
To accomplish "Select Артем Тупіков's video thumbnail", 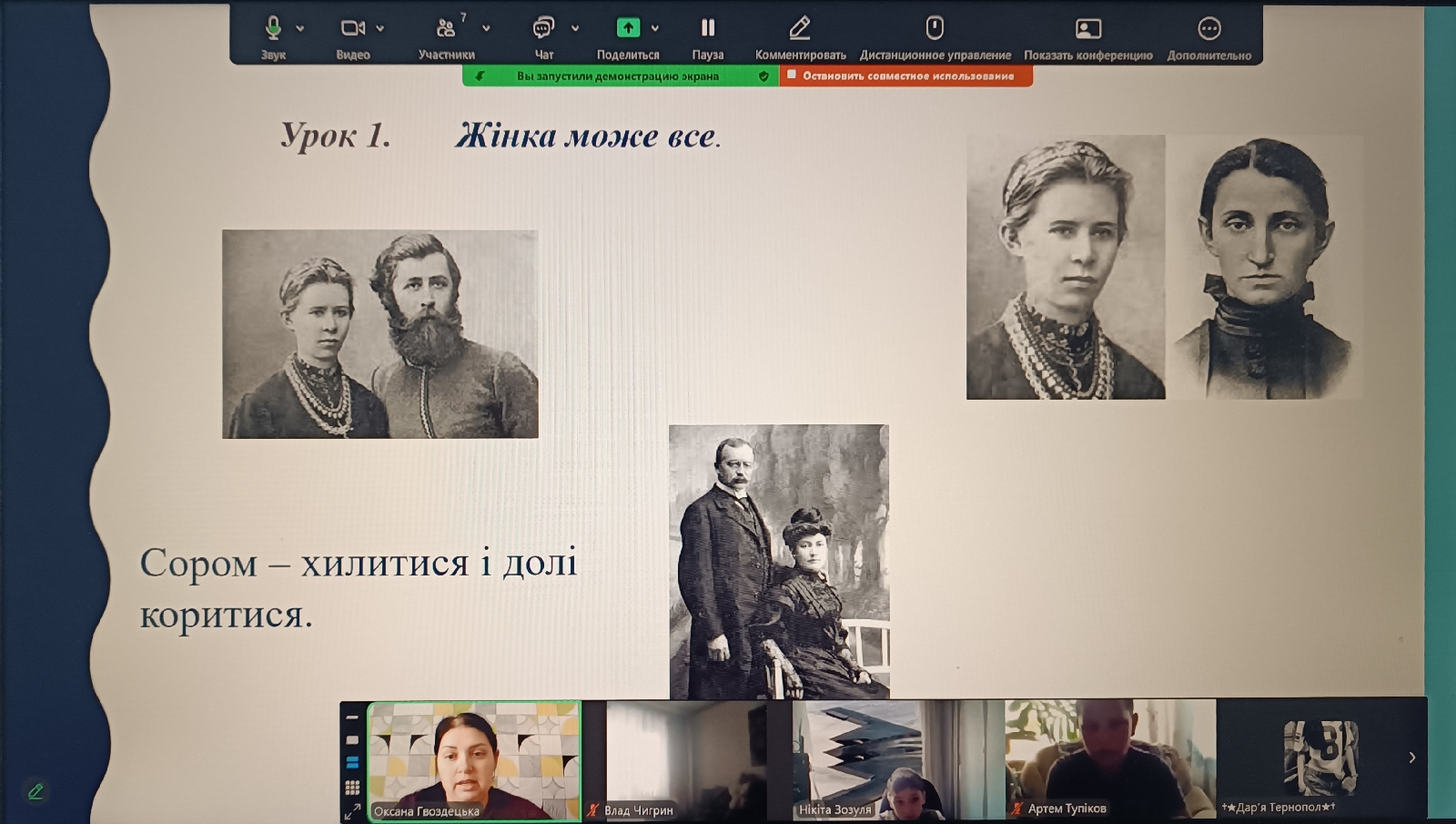I will (1110, 758).
